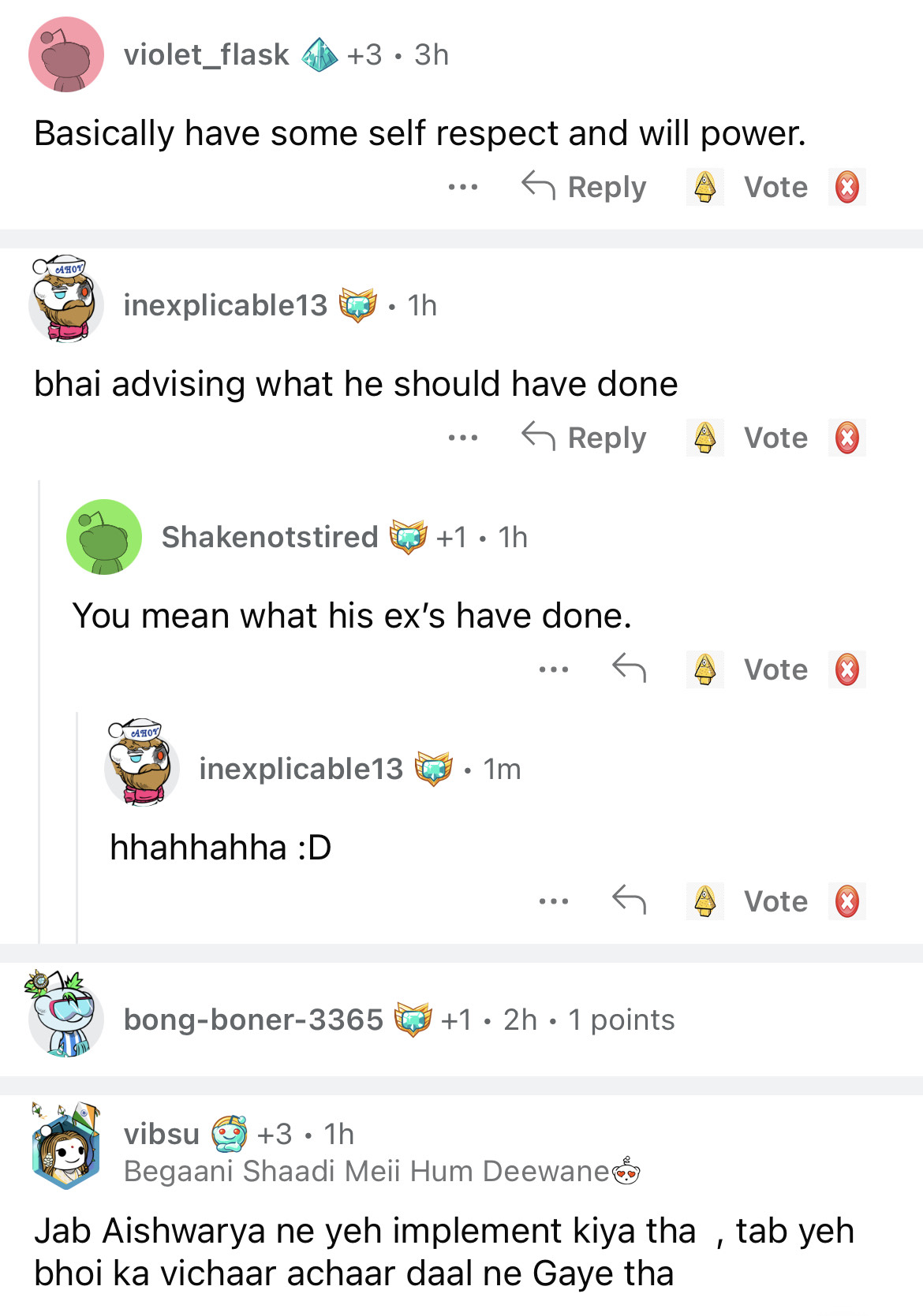The image size is (923, 1316).
Task: Open more options on Shakenotstired's comment
Action: coord(553,669)
